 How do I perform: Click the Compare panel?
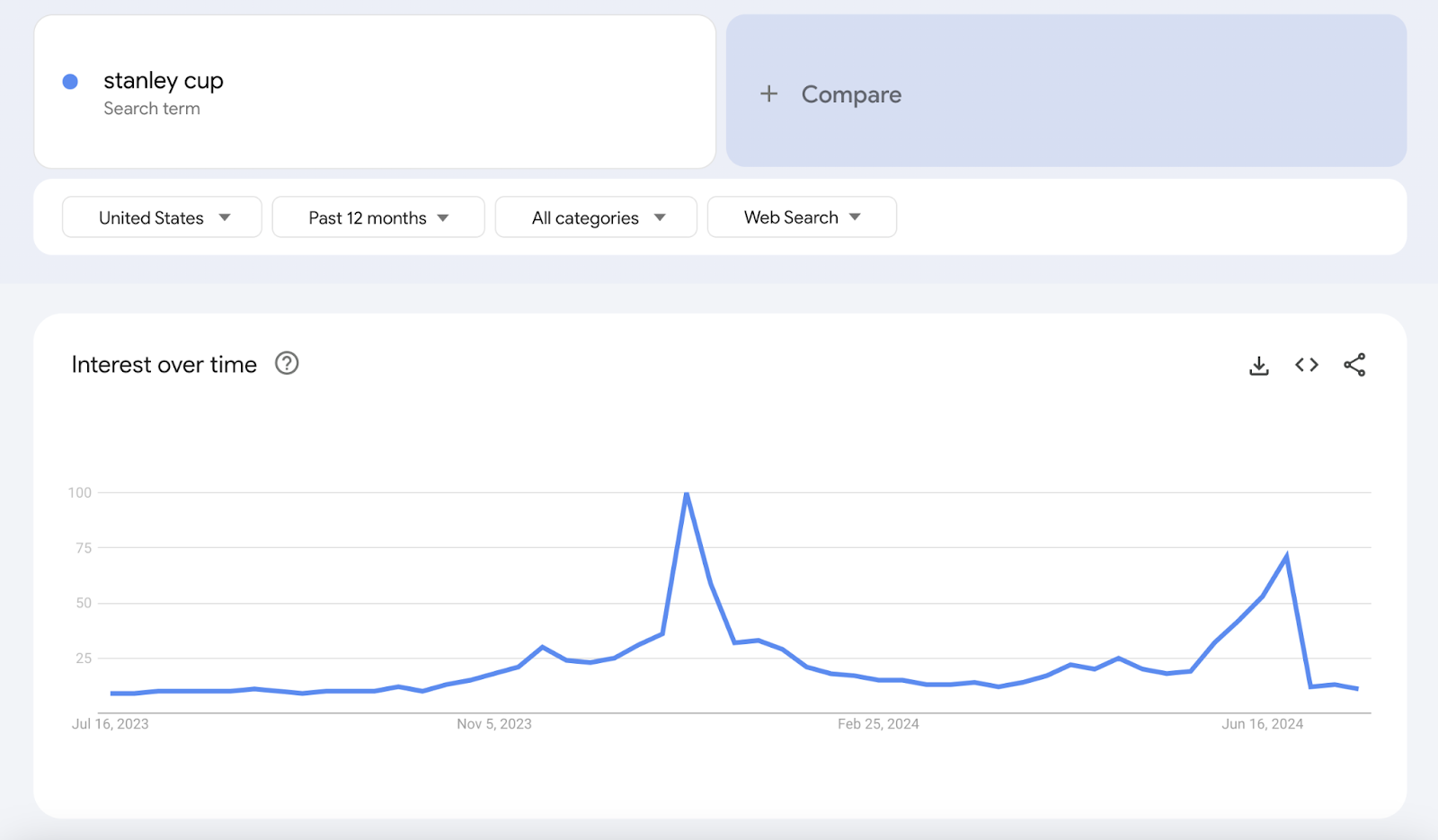point(1070,93)
